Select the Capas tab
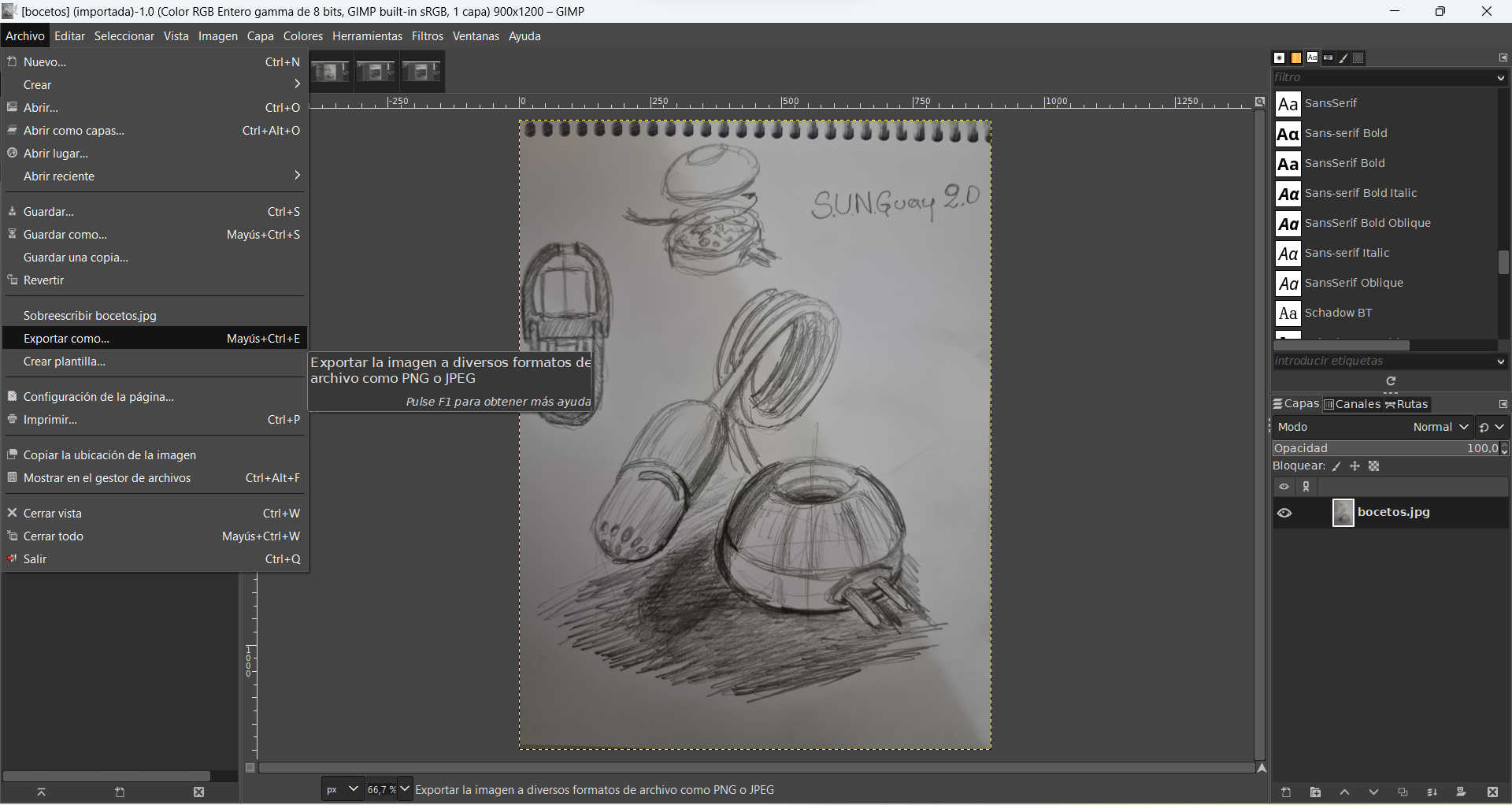This screenshot has height=805, width=1512. tap(1296, 404)
